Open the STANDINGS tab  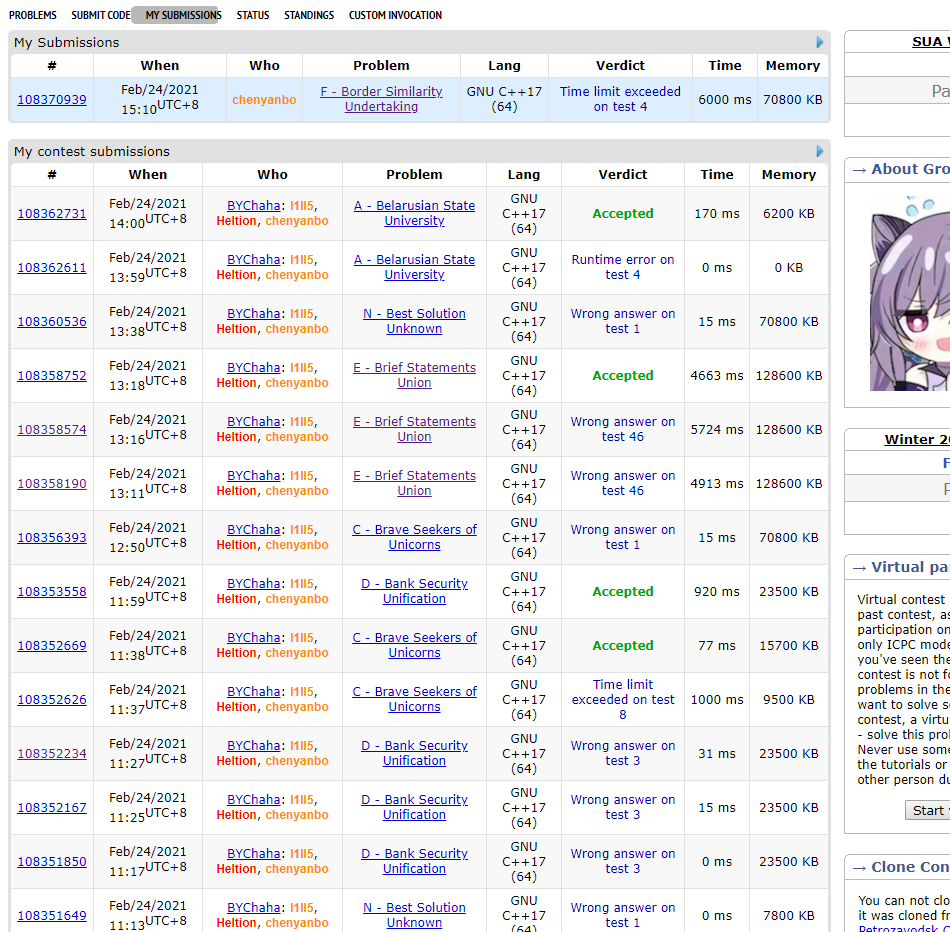309,15
